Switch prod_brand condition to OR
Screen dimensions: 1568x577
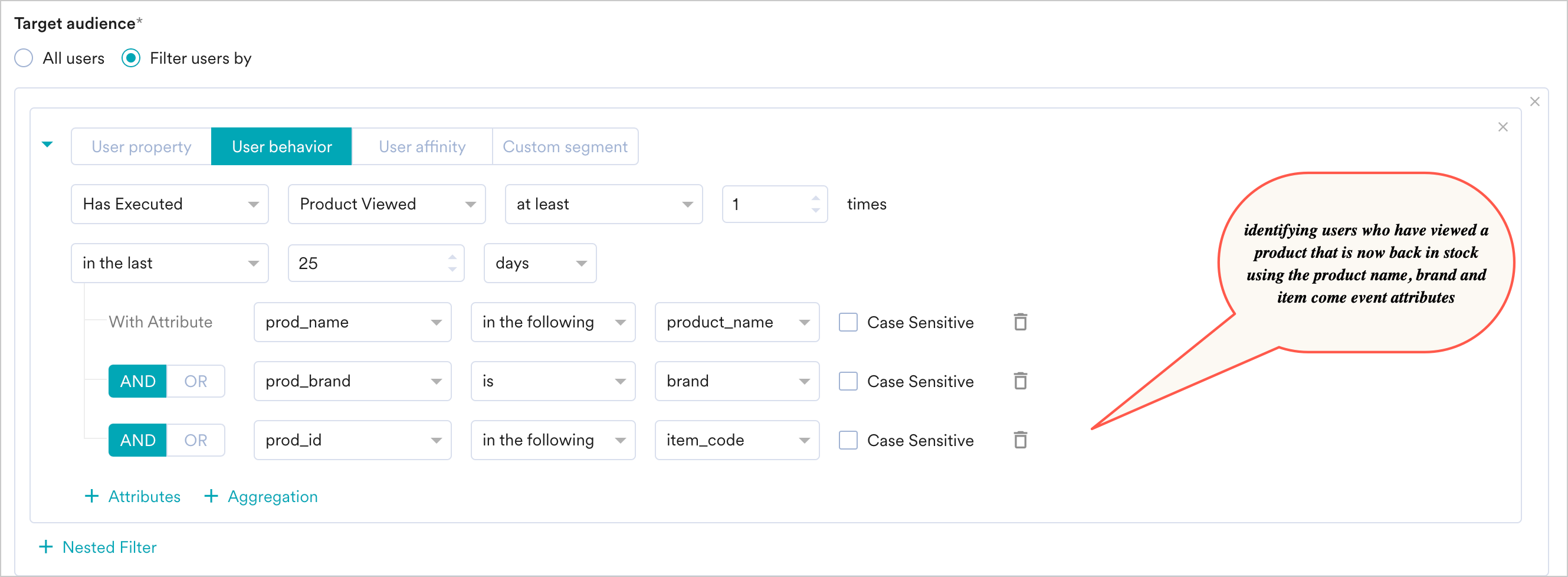tap(195, 381)
